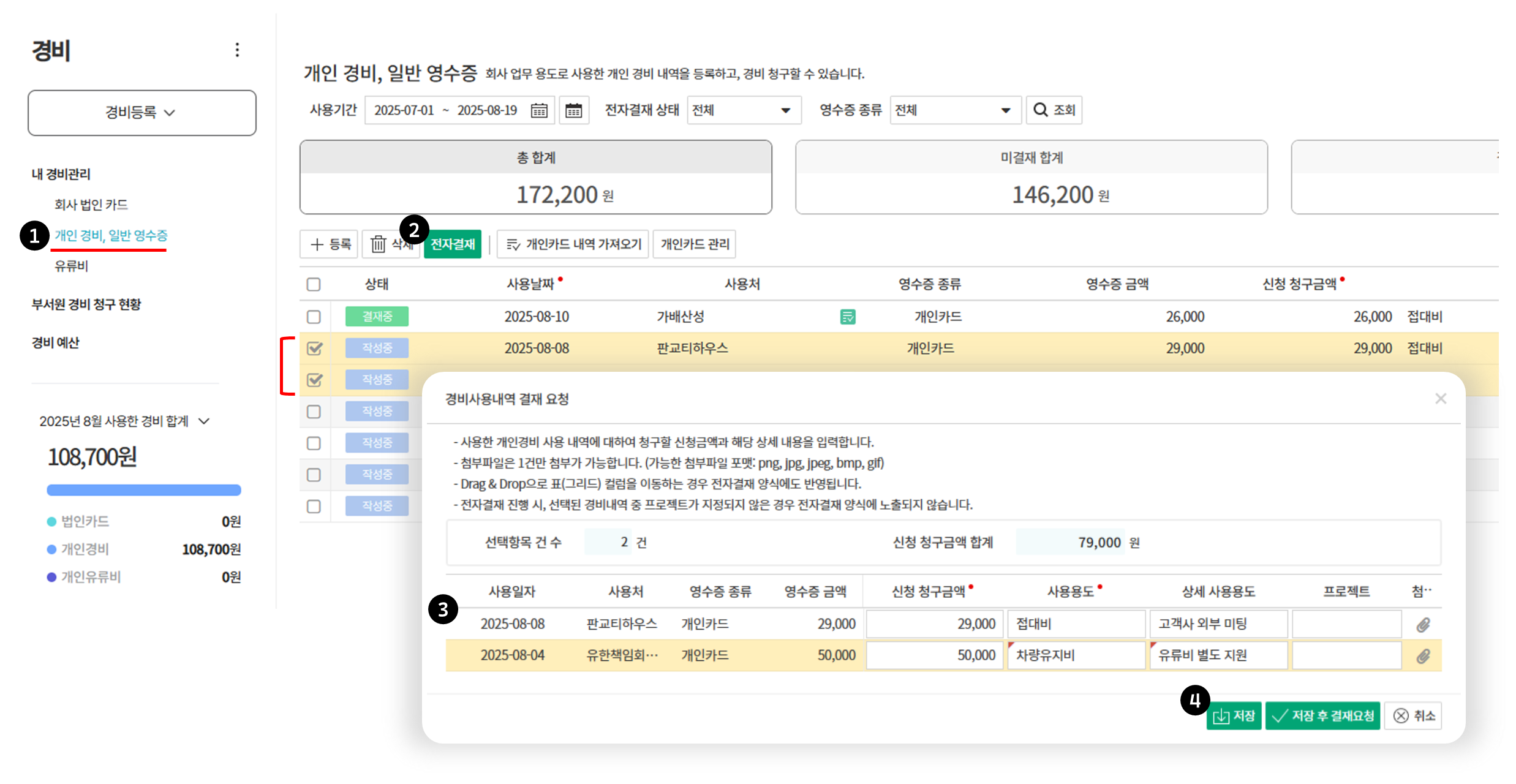Screen dimensions: 1516x784
Task: Click 개인카드 내역 가져오기 button
Action: [x=573, y=244]
